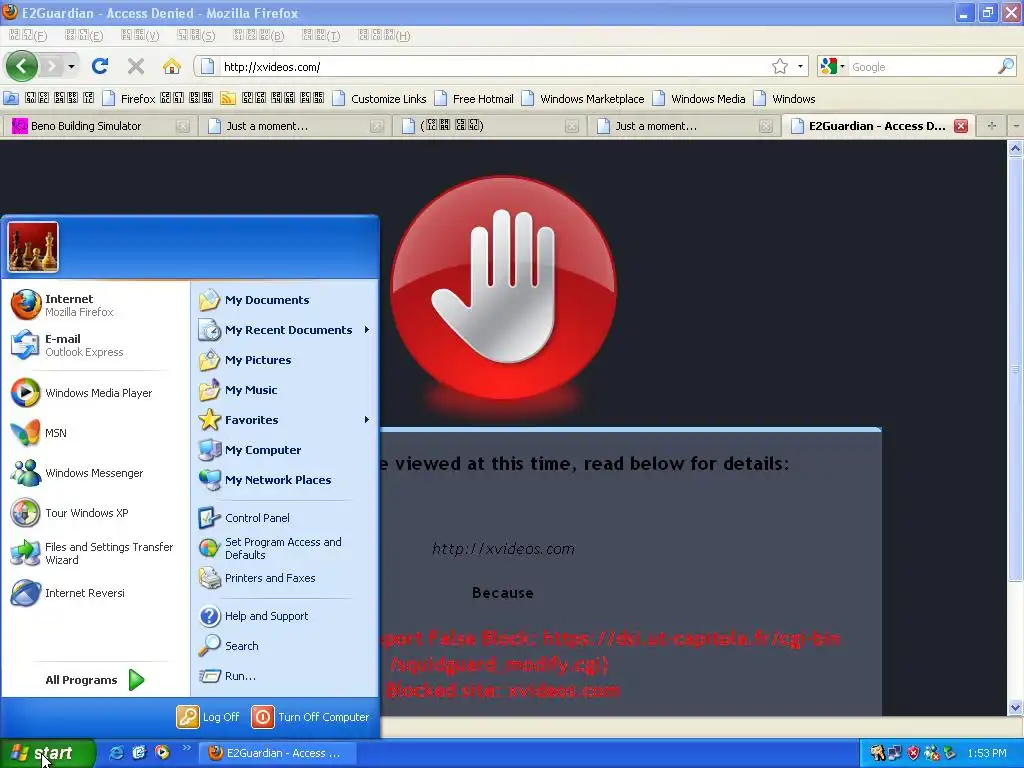Click the search magnifier icon
1024x768 pixels.
click(x=1006, y=66)
